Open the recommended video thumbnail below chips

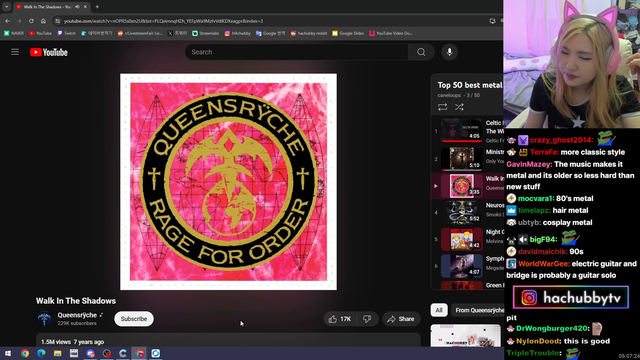pyautogui.click(x=466, y=336)
